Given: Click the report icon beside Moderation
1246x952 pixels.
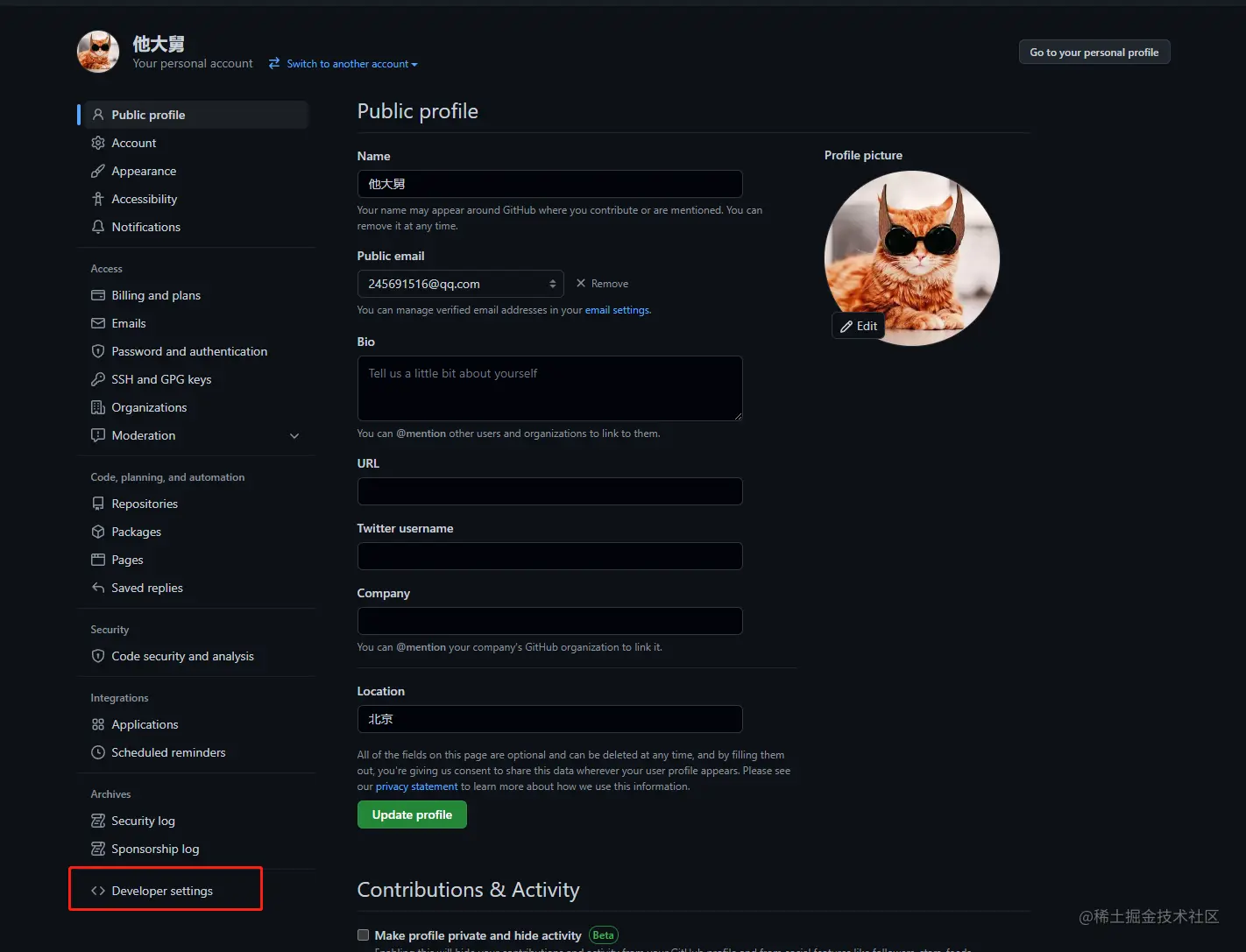Looking at the screenshot, I should tap(98, 435).
